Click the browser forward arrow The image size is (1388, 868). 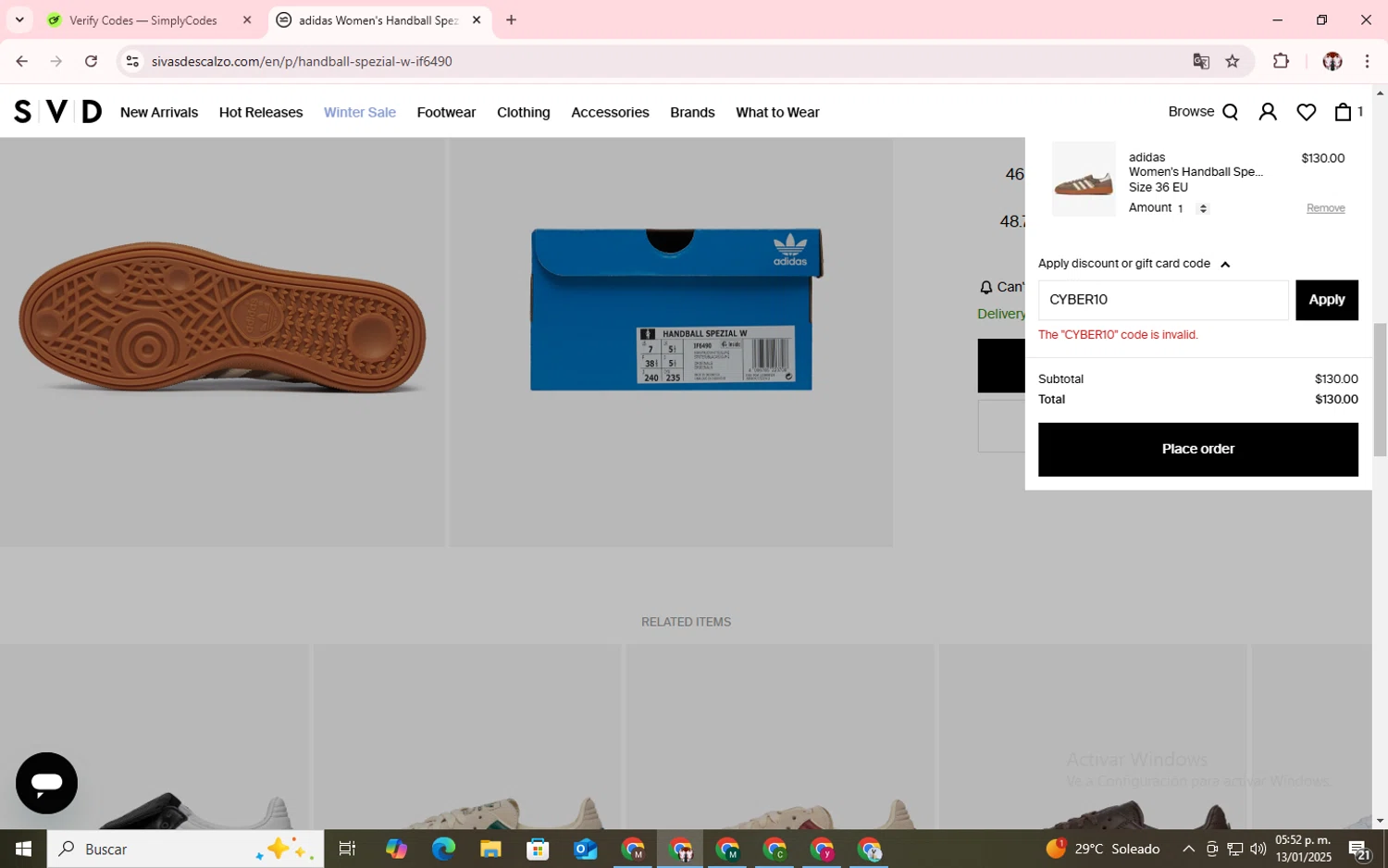pyautogui.click(x=56, y=61)
